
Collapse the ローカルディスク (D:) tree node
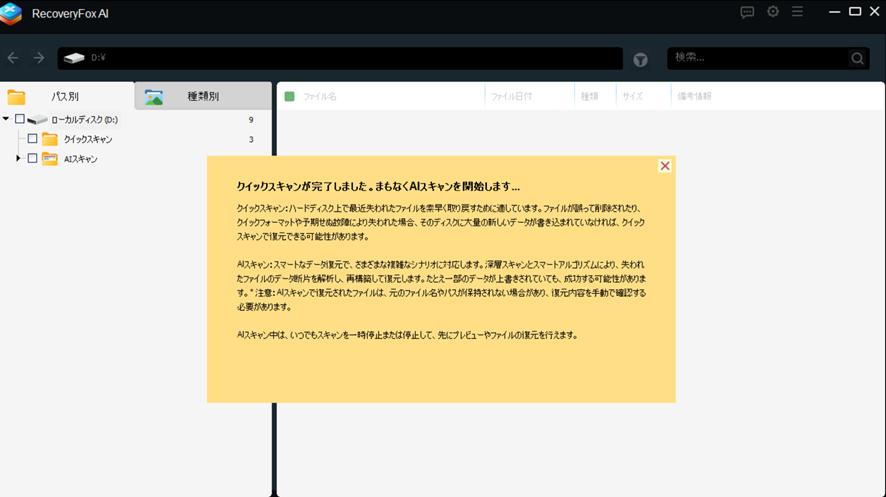pyautogui.click(x=6, y=119)
